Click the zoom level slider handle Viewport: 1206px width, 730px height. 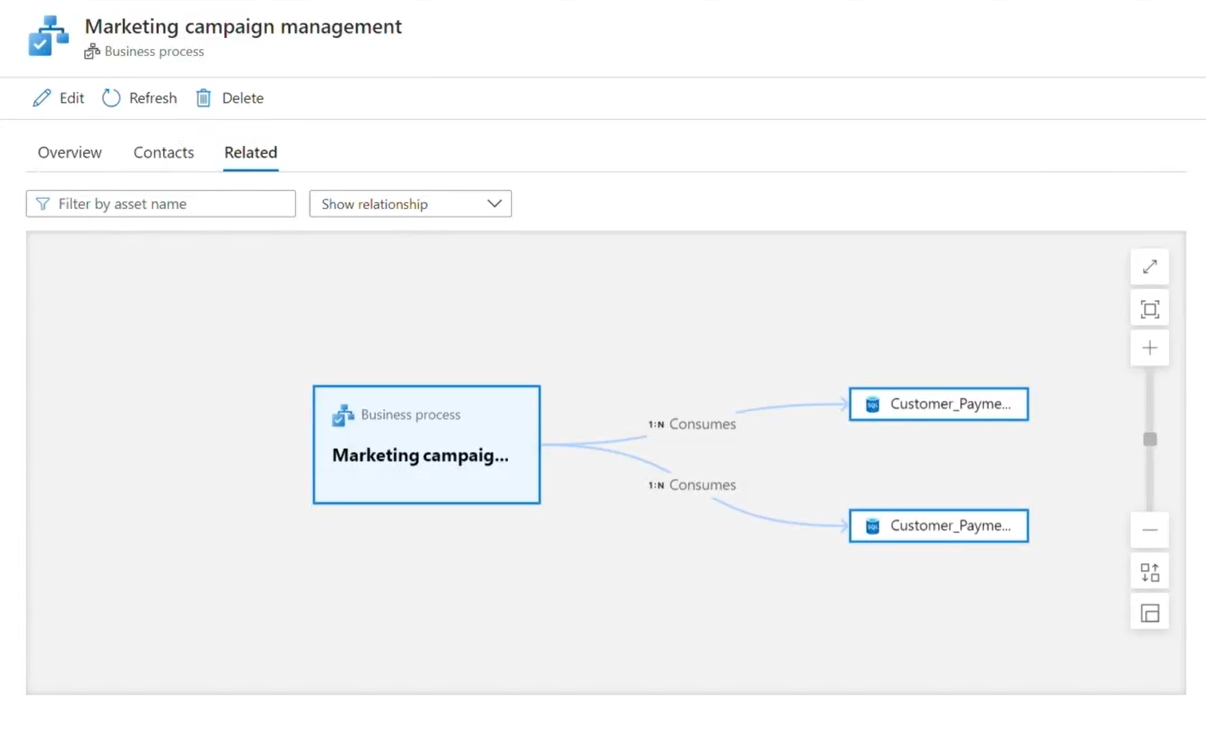click(x=1148, y=438)
